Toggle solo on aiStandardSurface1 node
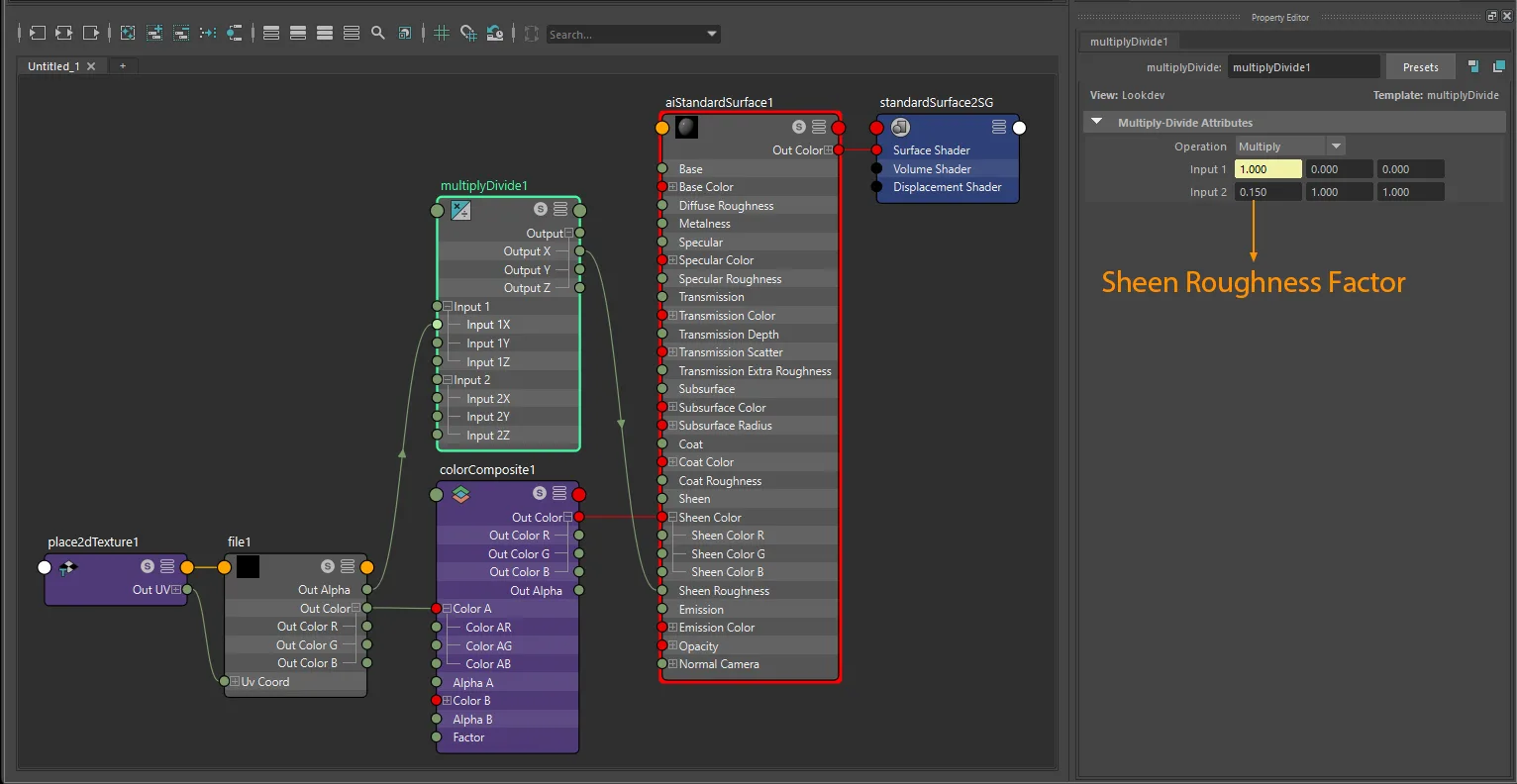The image size is (1517, 784). coord(799,127)
